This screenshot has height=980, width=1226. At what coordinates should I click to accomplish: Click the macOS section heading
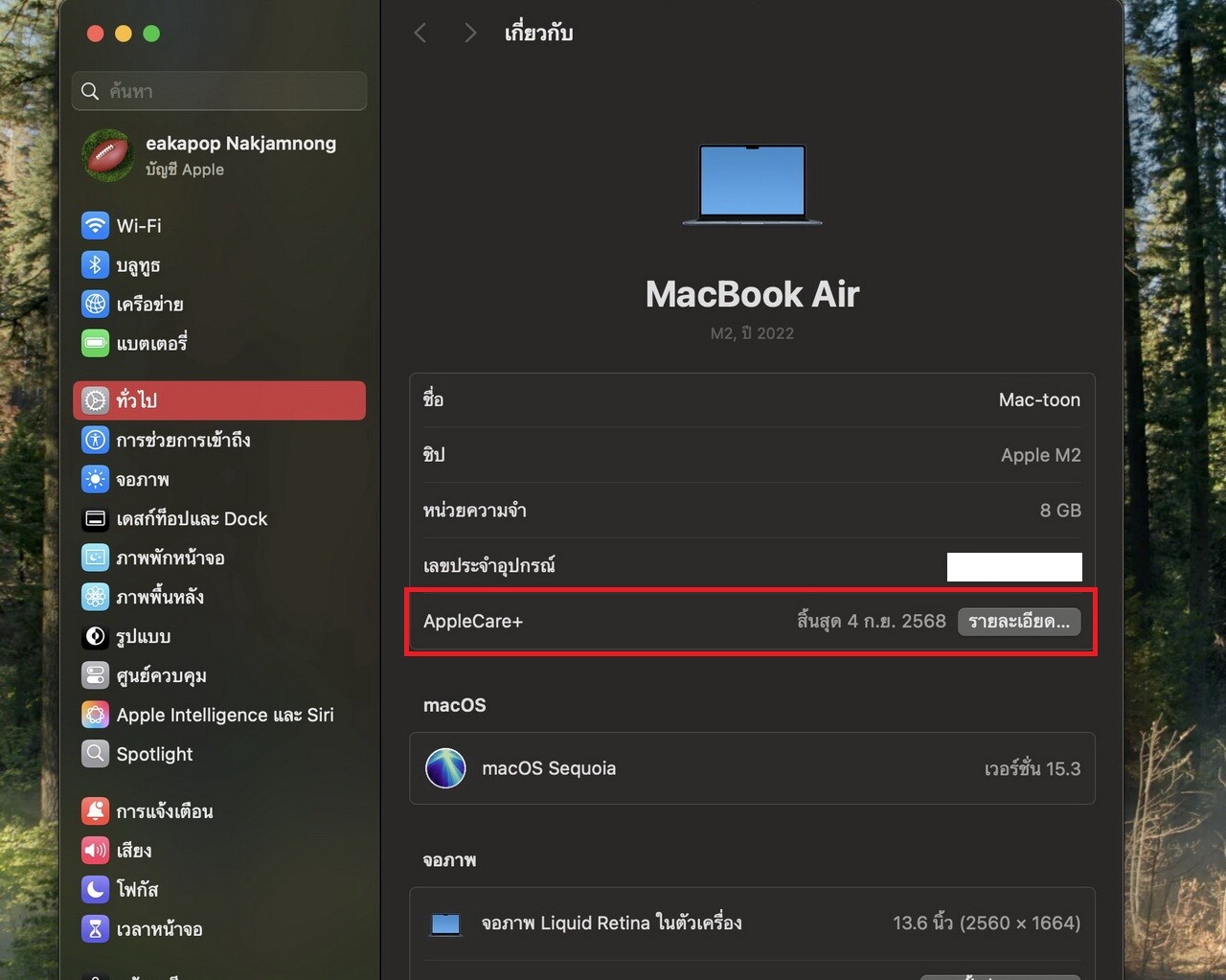point(455,705)
